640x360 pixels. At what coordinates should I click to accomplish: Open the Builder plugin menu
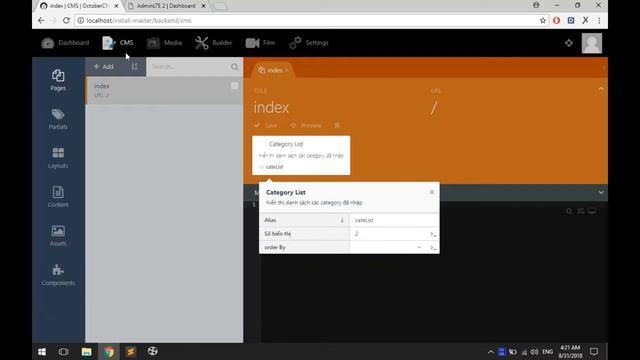(213, 43)
